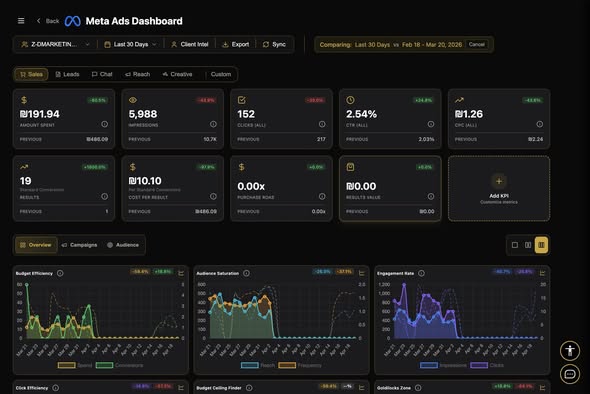Switch chart type on Budget Ceiling Finder
Image resolution: width=590 pixels, height=394 pixels.
(362, 387)
